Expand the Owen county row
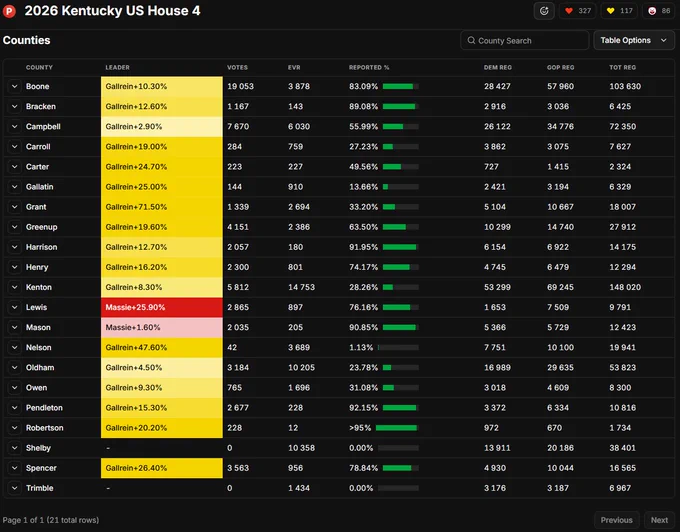Screen dimensions: 680x532 pyautogui.click(x=14, y=388)
